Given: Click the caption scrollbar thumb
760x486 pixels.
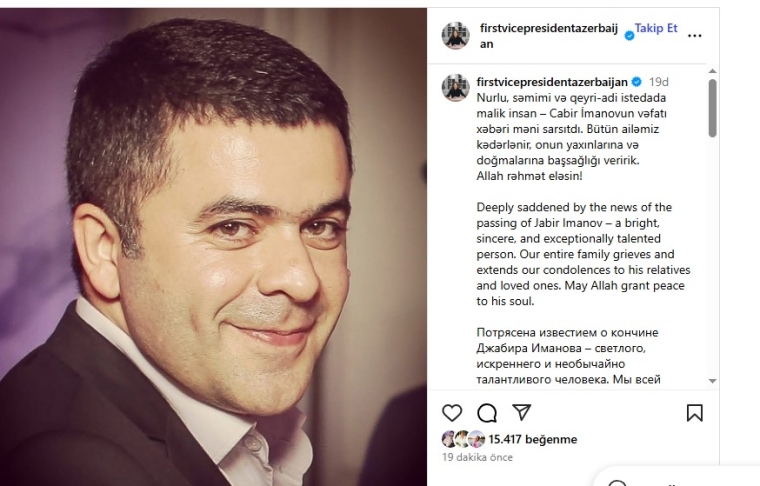Looking at the screenshot, I should pyautogui.click(x=712, y=108).
